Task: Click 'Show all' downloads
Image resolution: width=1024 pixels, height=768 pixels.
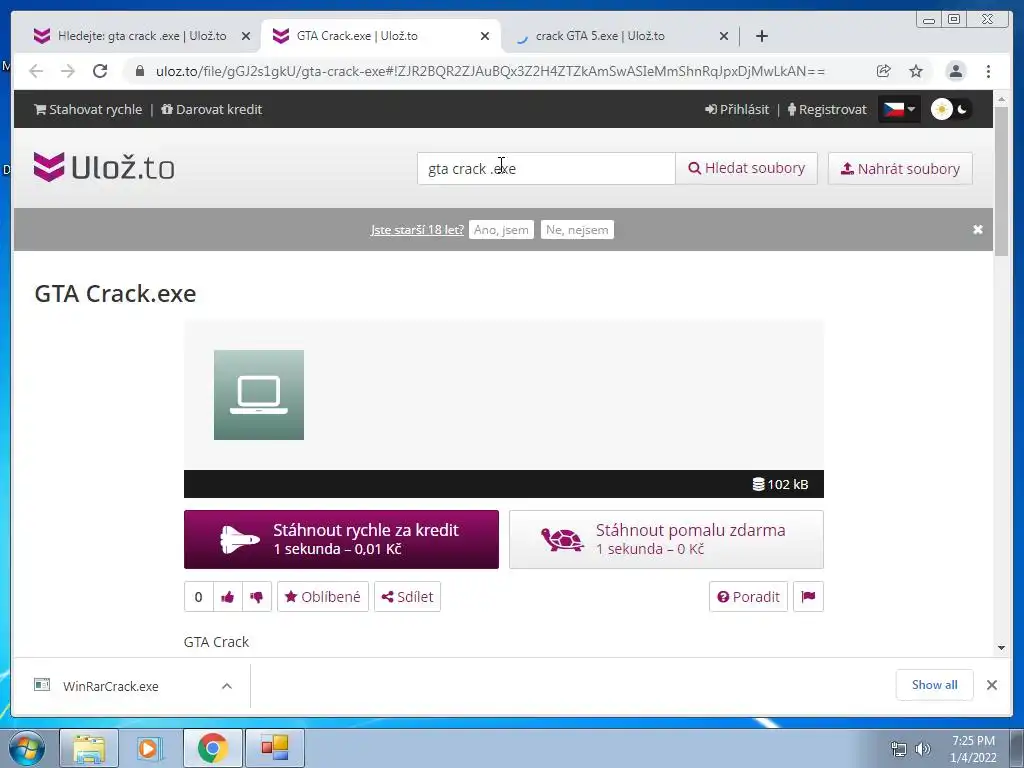Action: click(x=935, y=685)
